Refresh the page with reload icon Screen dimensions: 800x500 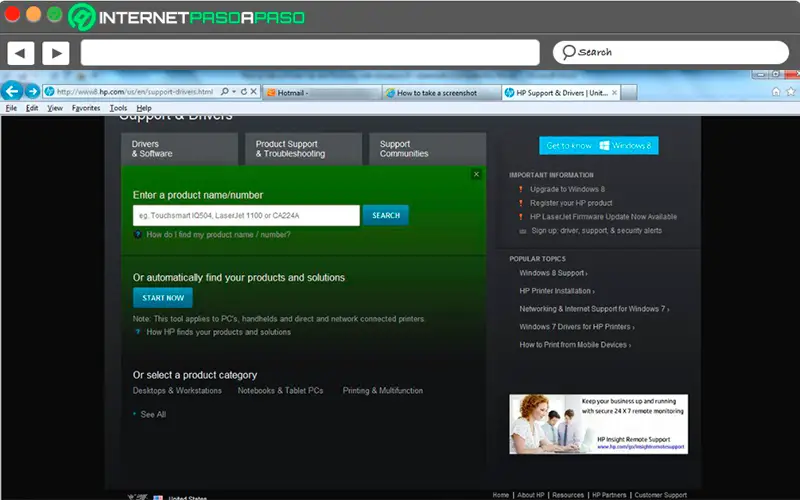pyautogui.click(x=243, y=92)
